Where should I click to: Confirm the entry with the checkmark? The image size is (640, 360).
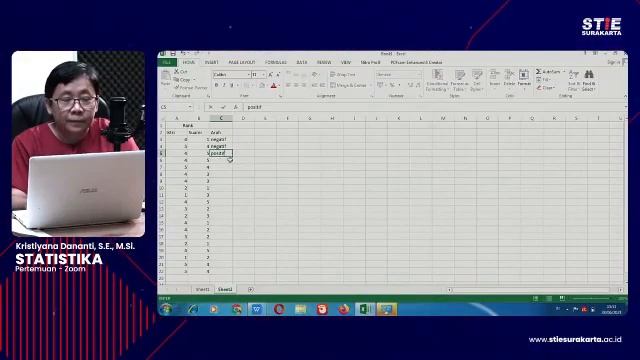tap(223, 107)
